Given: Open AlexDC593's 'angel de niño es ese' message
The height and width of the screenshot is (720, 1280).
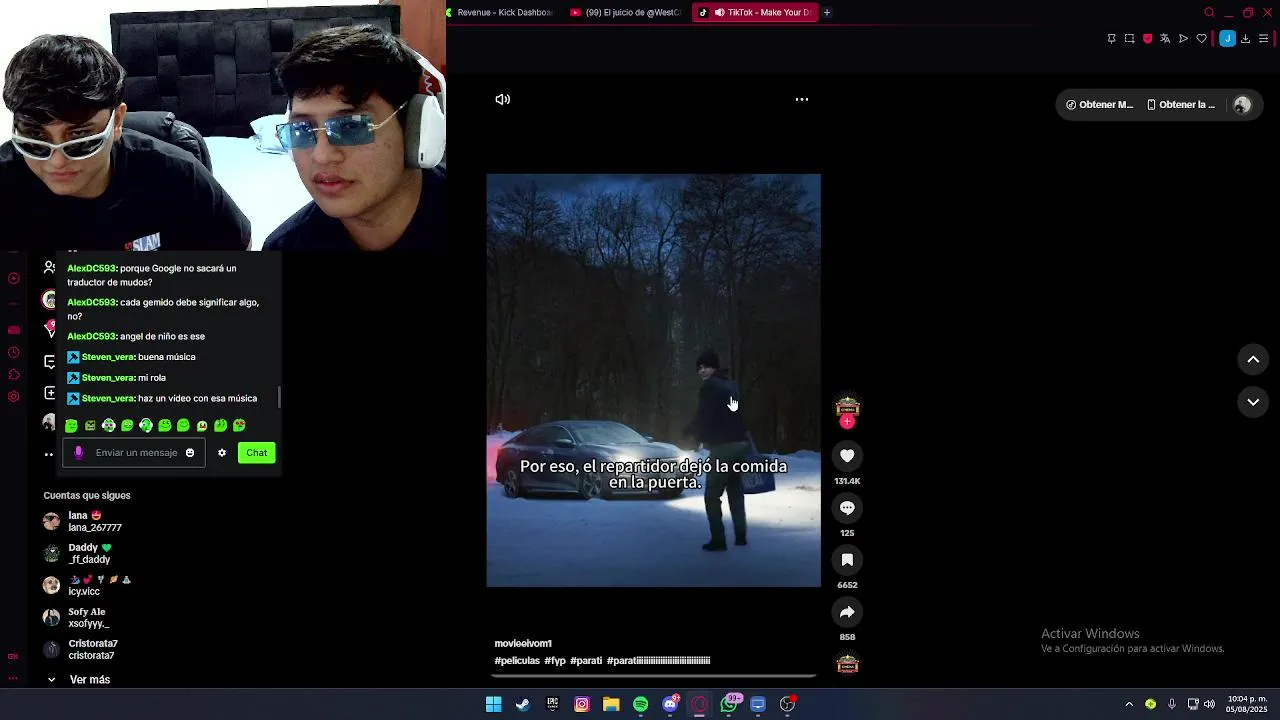Looking at the screenshot, I should [136, 336].
